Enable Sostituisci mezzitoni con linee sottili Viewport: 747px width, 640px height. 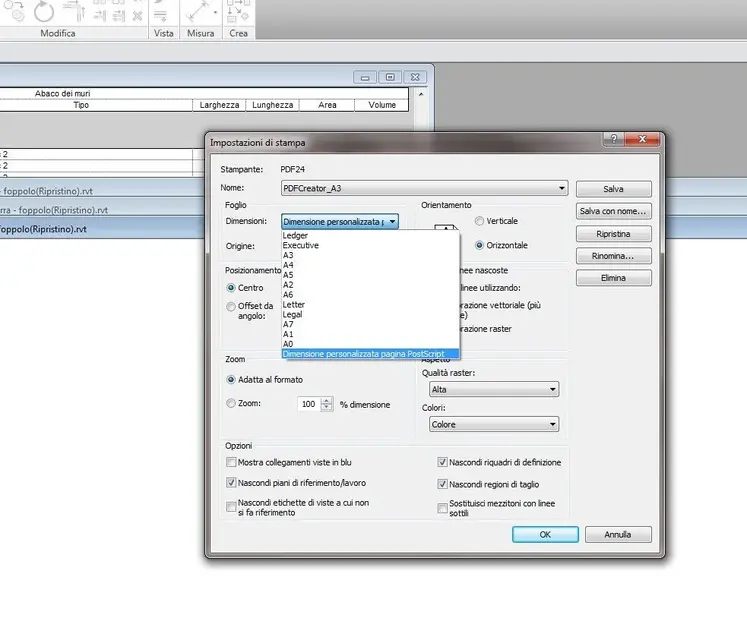tap(443, 508)
